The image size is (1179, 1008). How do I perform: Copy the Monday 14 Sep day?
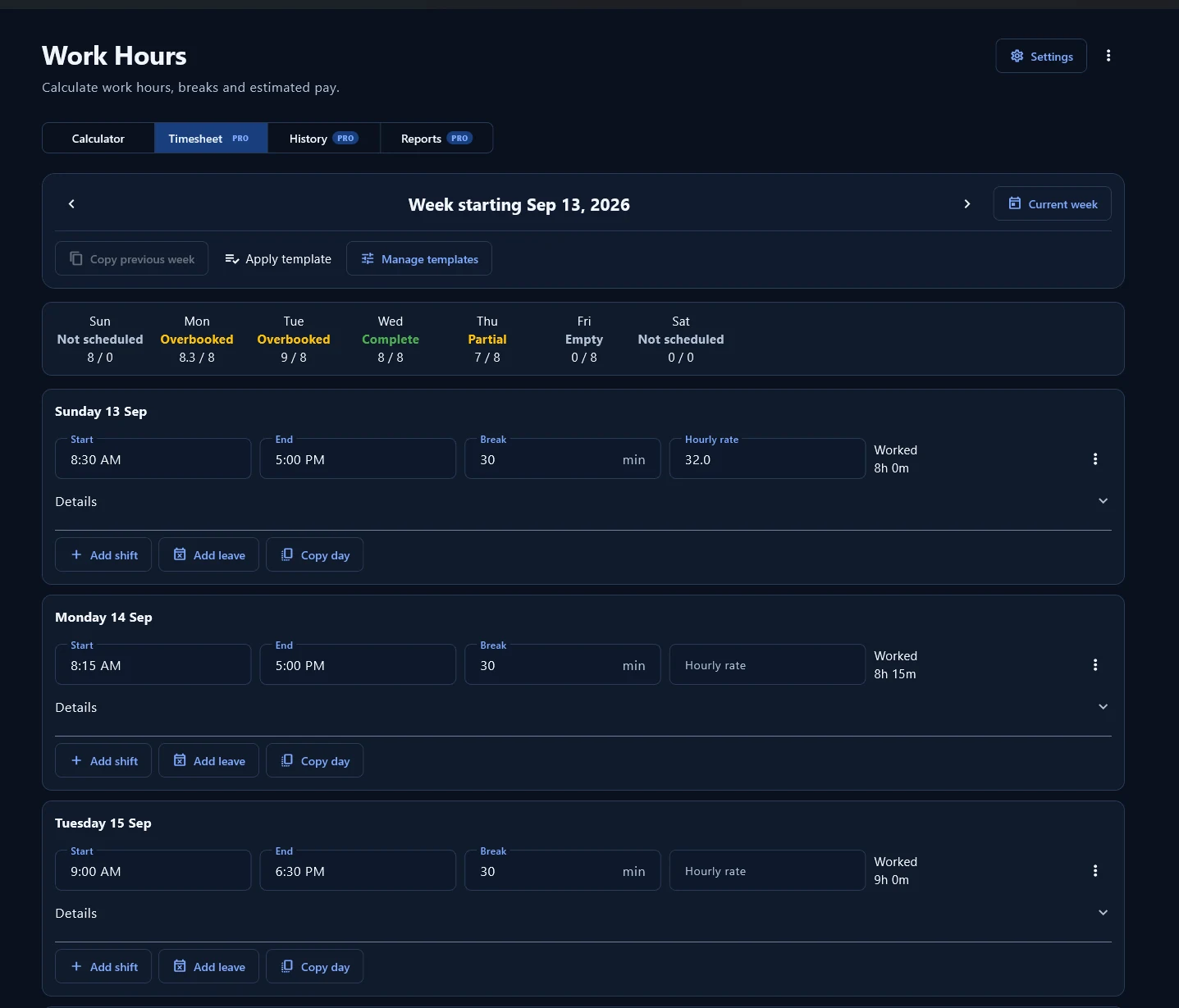click(x=314, y=760)
